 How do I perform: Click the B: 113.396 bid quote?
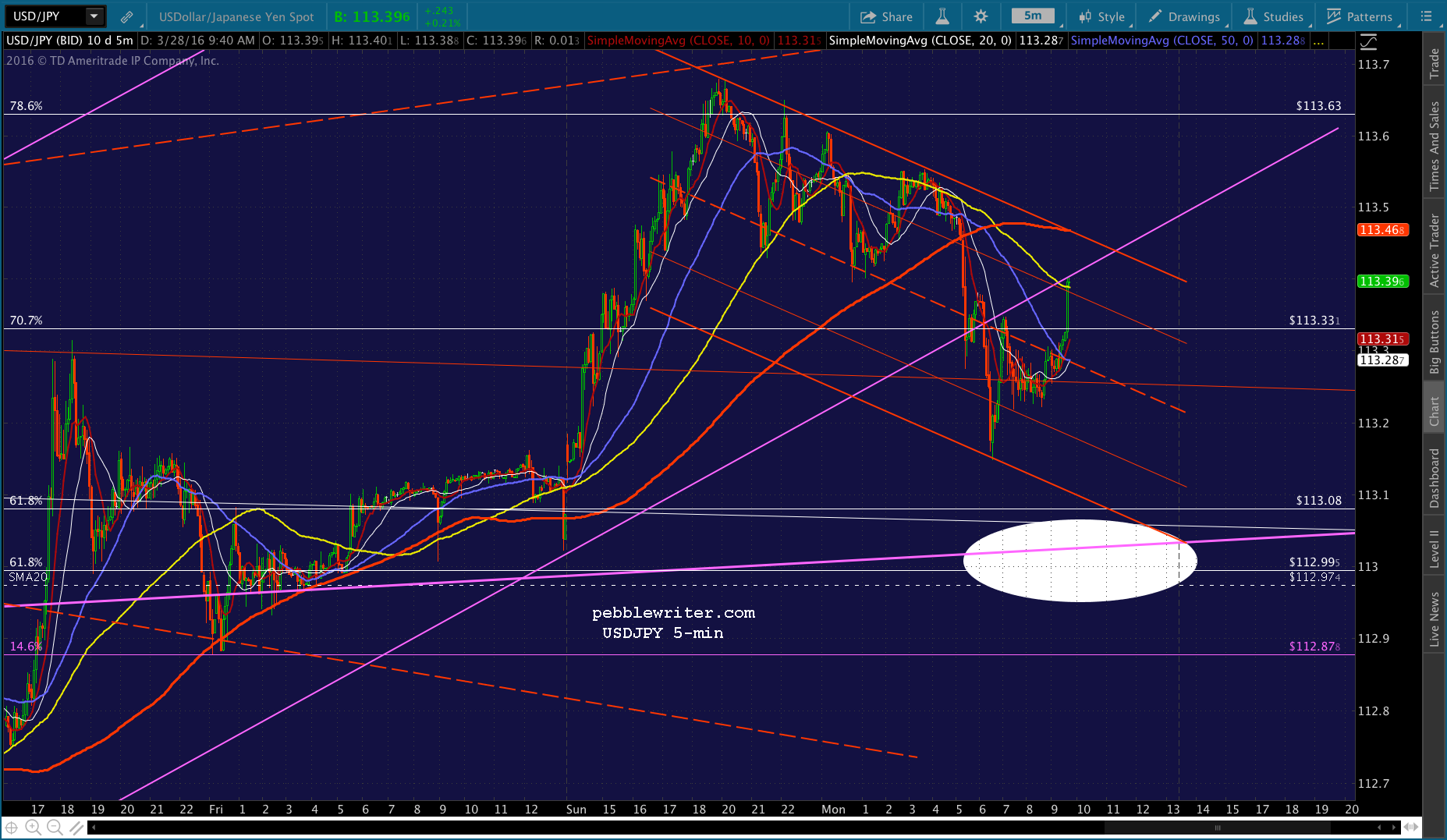click(372, 16)
